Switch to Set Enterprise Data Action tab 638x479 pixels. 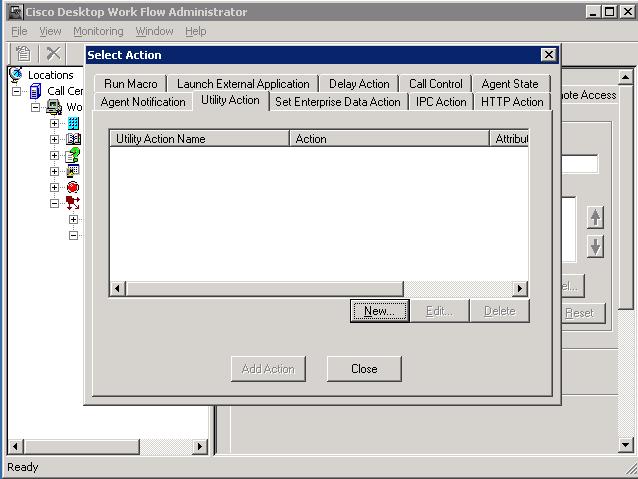338,102
